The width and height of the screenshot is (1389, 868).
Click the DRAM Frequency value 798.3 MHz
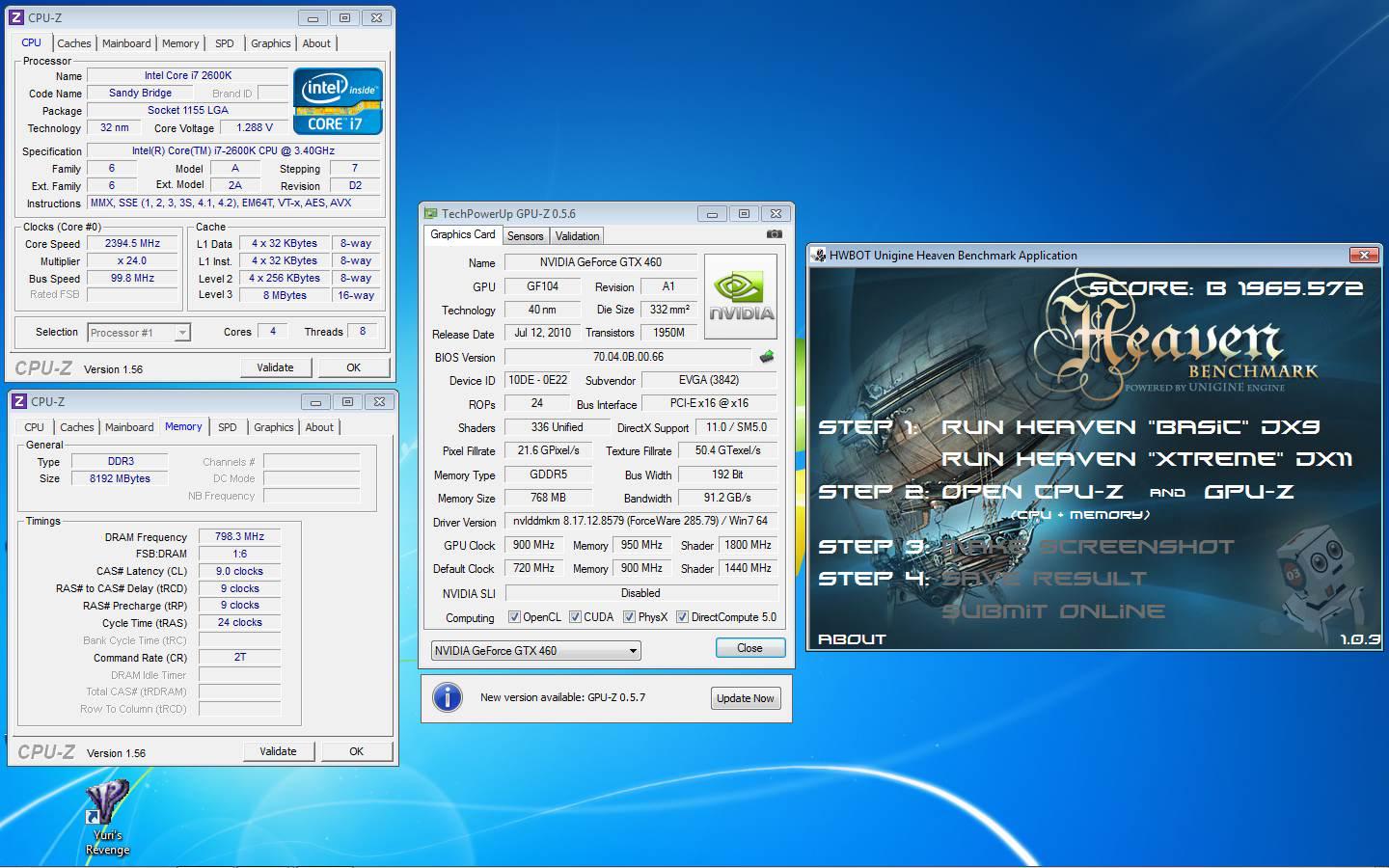239,537
